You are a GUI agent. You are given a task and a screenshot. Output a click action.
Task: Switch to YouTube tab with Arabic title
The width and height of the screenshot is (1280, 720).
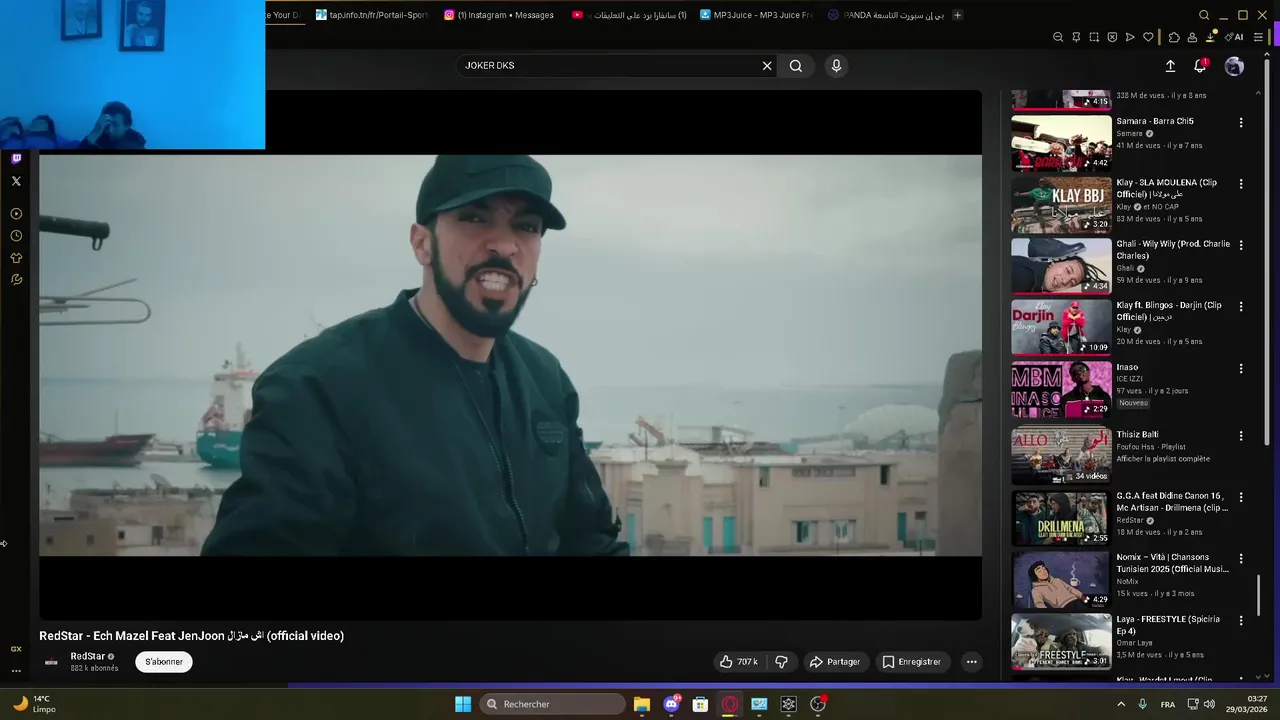[x=629, y=15]
